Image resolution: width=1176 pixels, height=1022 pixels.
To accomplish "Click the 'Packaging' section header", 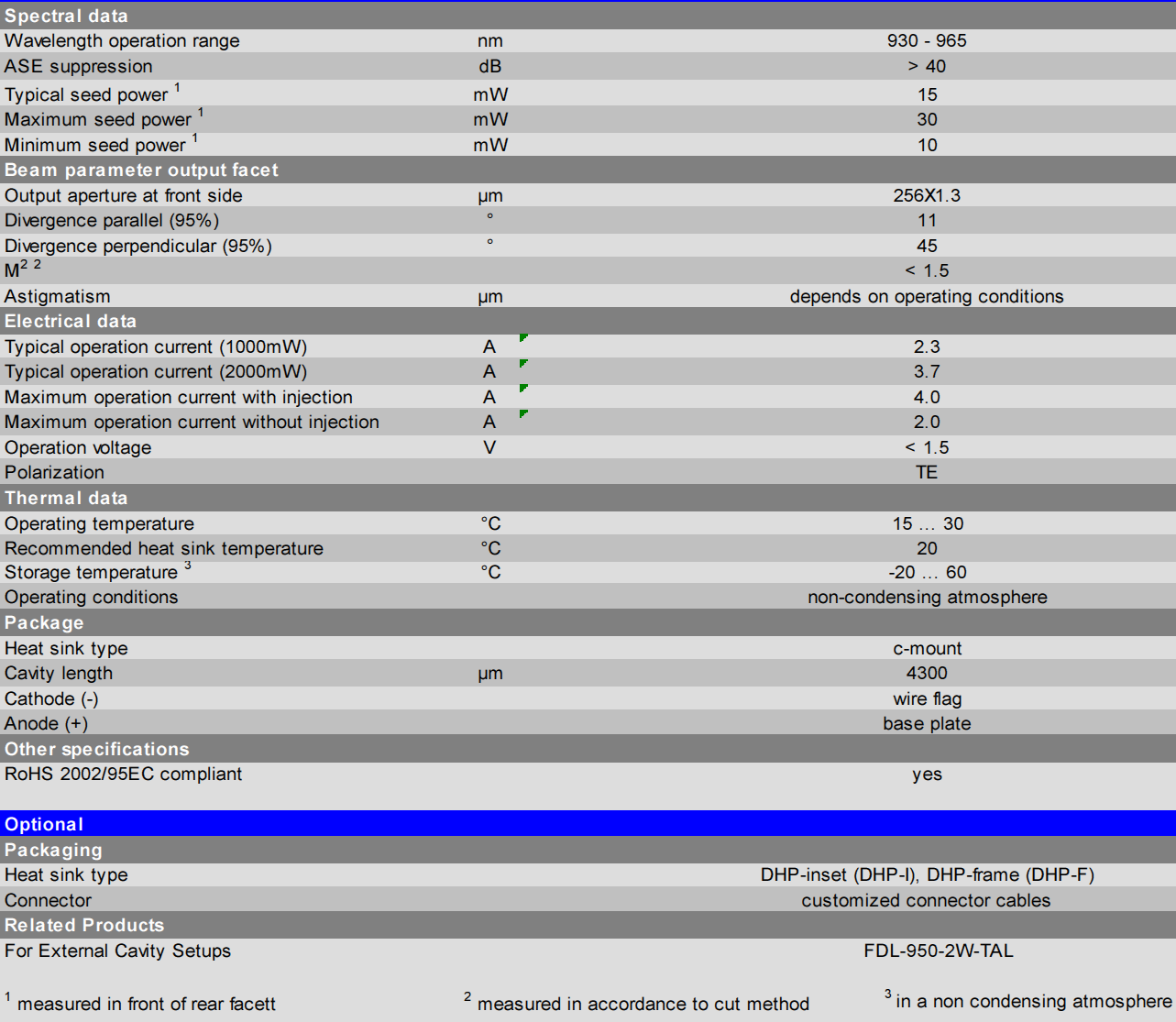I will [x=588, y=850].
